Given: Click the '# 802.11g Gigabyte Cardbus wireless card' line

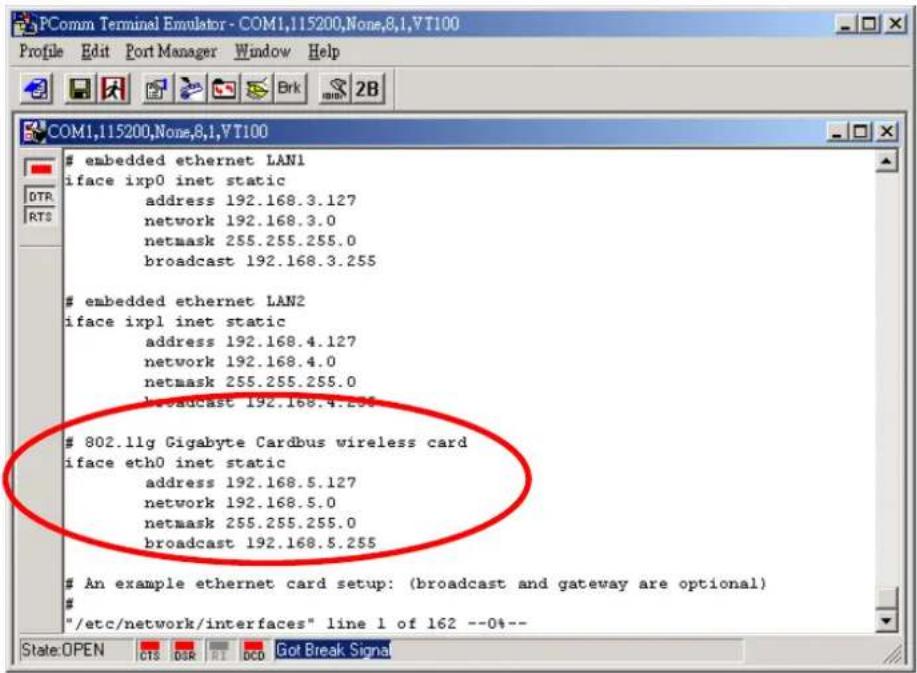Looking at the screenshot, I should (266, 443).
